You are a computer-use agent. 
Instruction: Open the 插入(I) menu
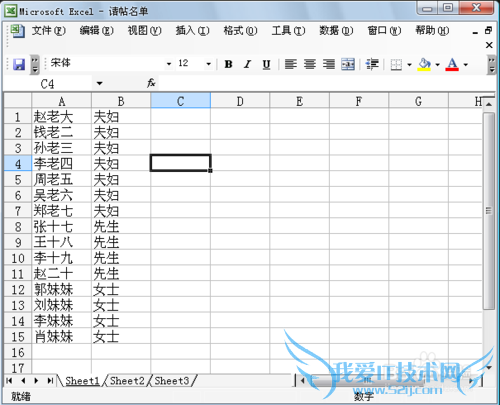click(193, 31)
